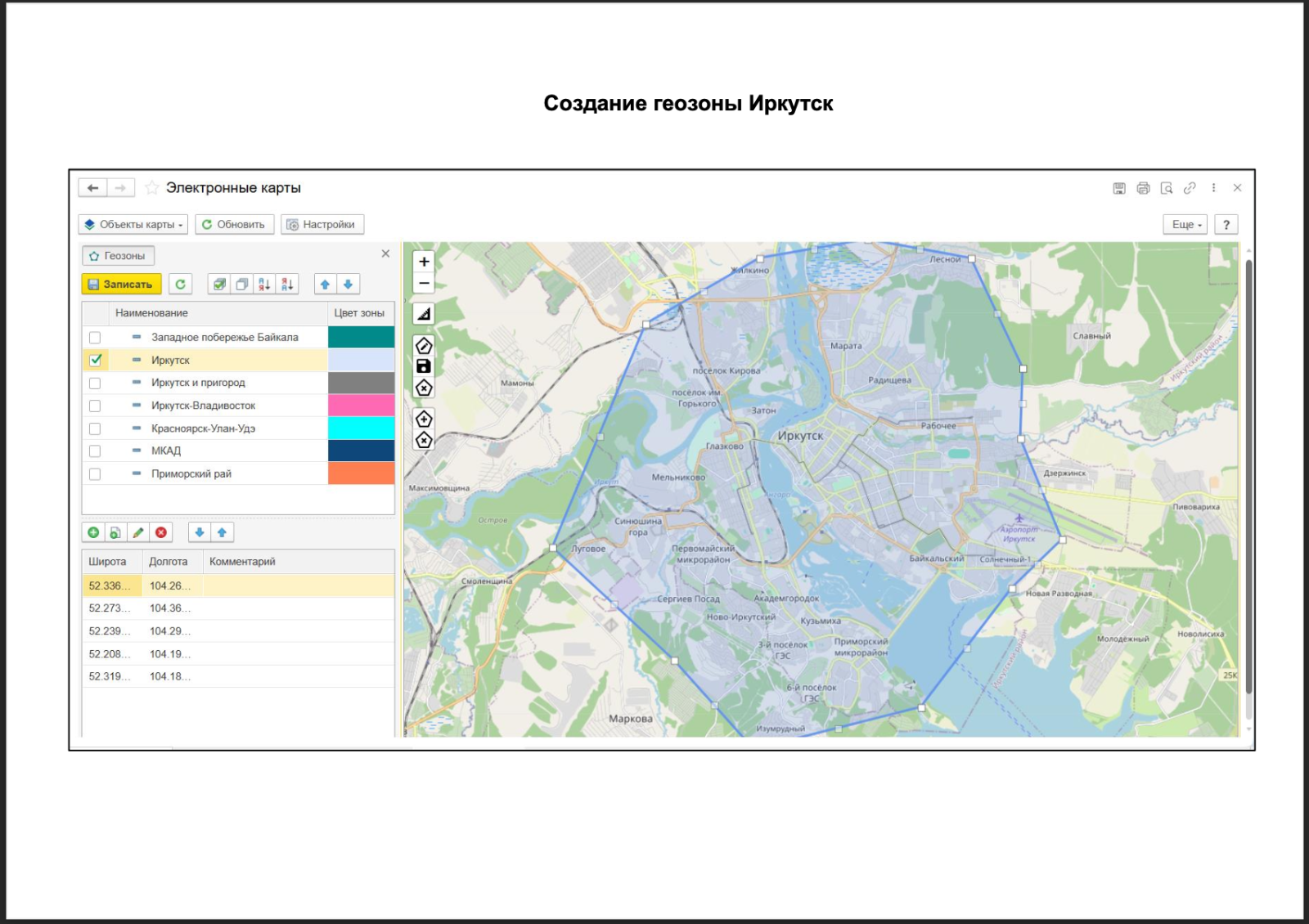
Task: Uncheck the Иркутск geozone checkbox
Action: [x=95, y=360]
